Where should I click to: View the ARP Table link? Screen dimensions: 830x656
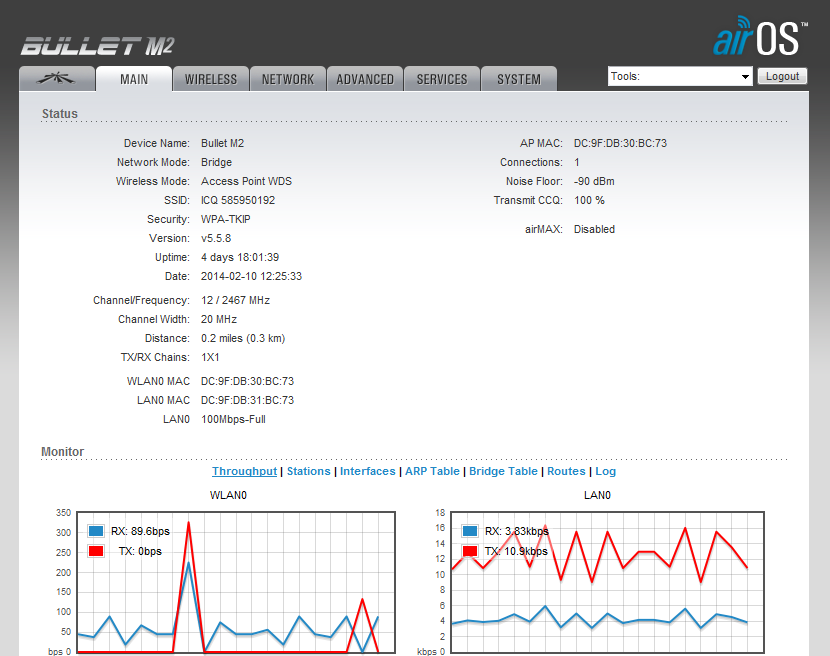432,471
